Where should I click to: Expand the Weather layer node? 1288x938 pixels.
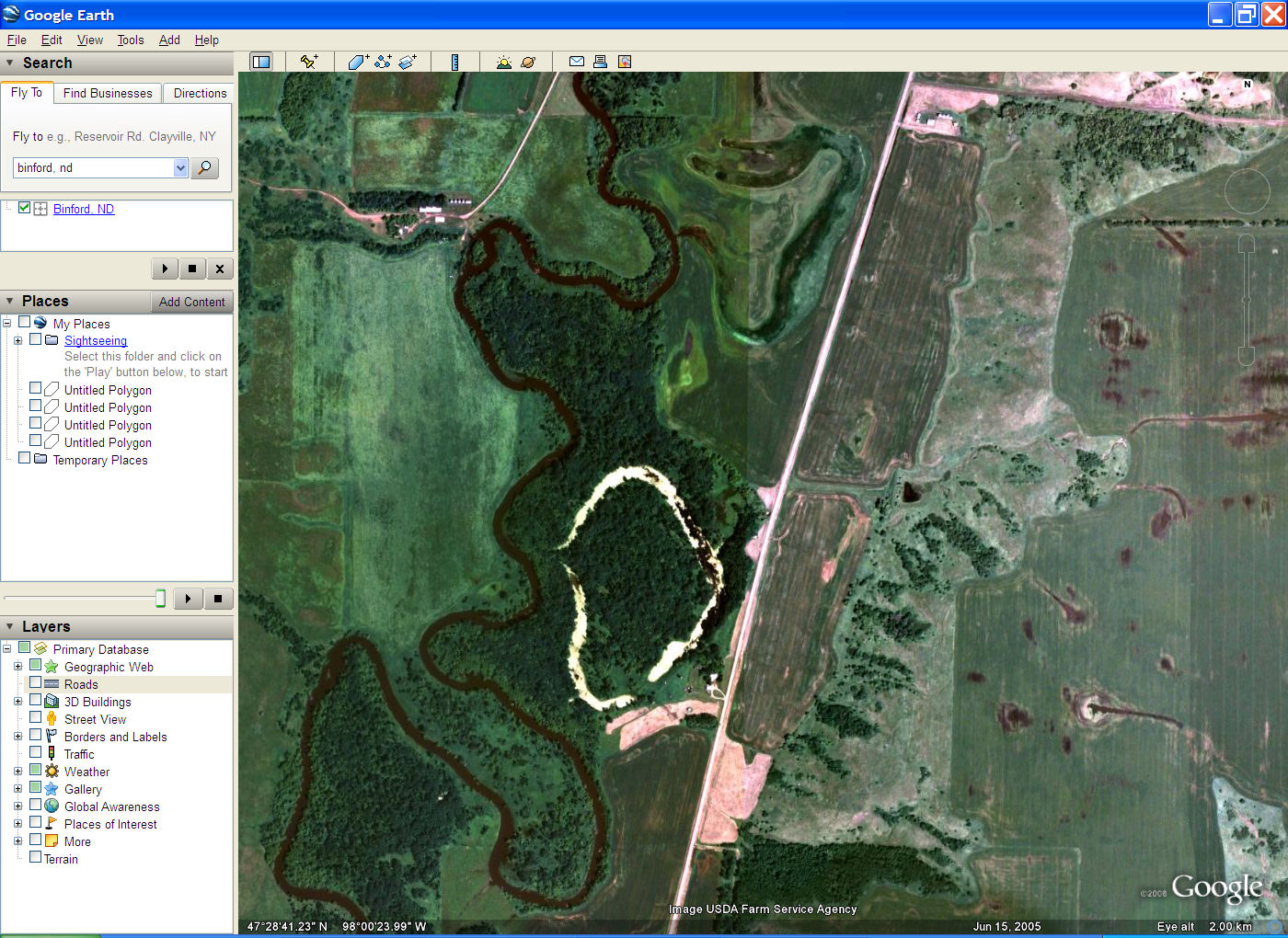pos(17,772)
